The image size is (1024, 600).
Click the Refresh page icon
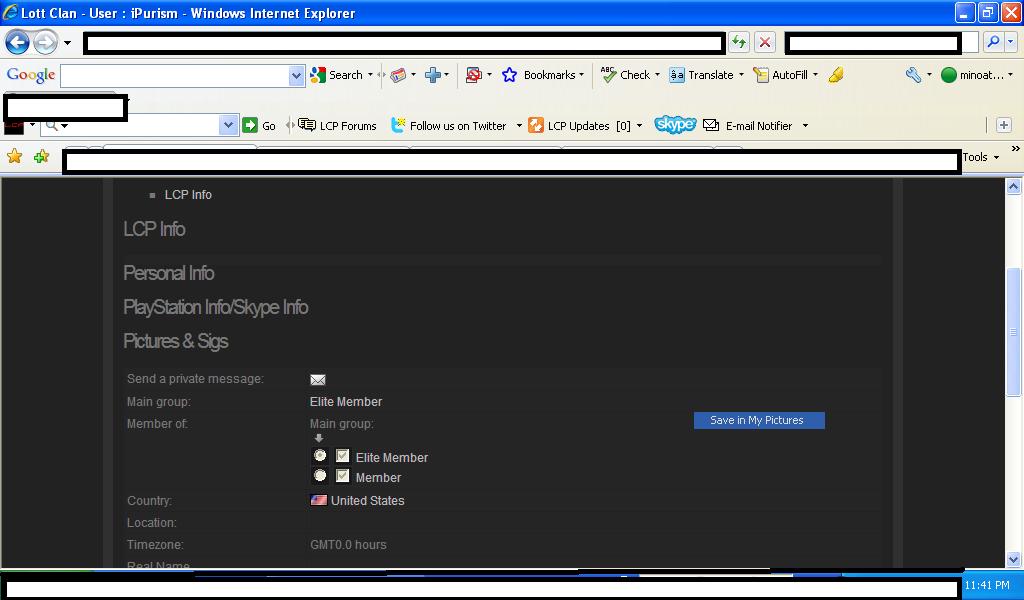point(739,42)
